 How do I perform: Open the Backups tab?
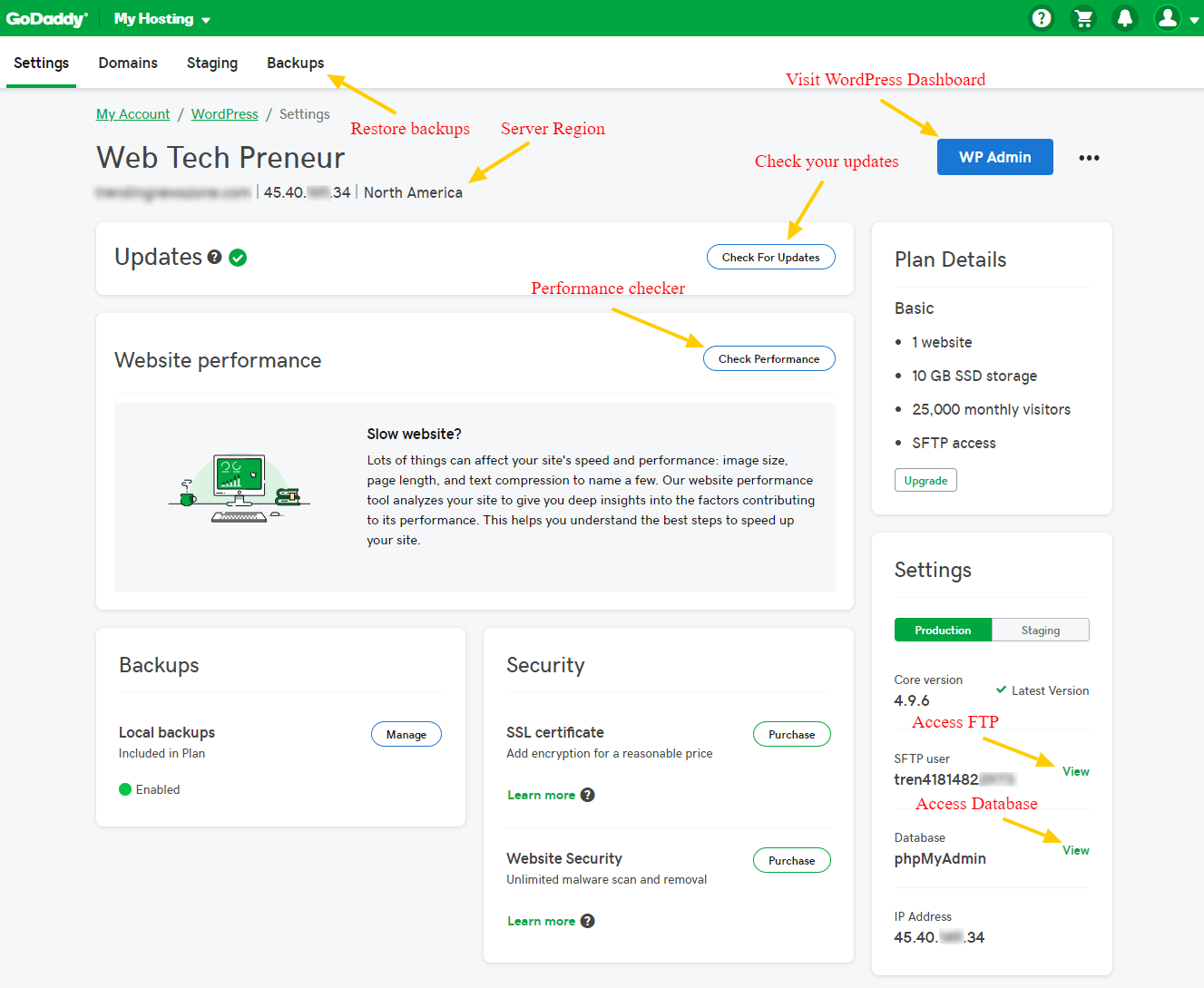[295, 63]
